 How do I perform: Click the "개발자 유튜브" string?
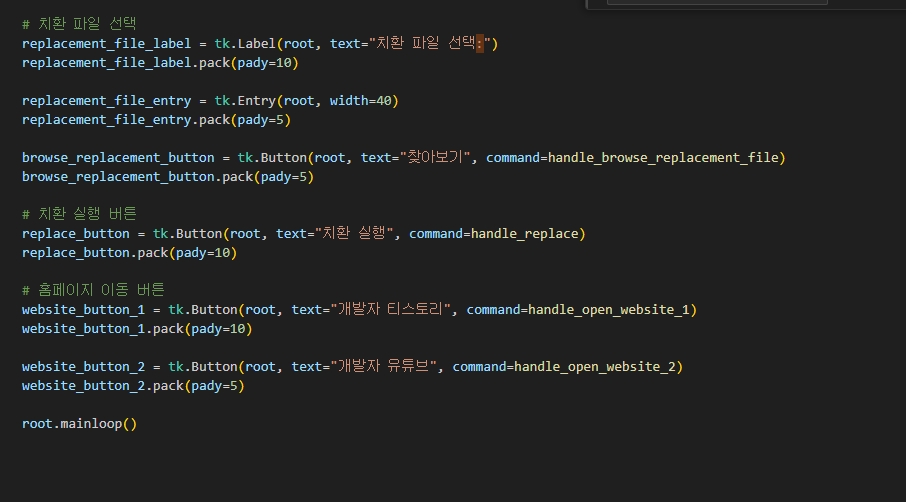tap(383, 366)
